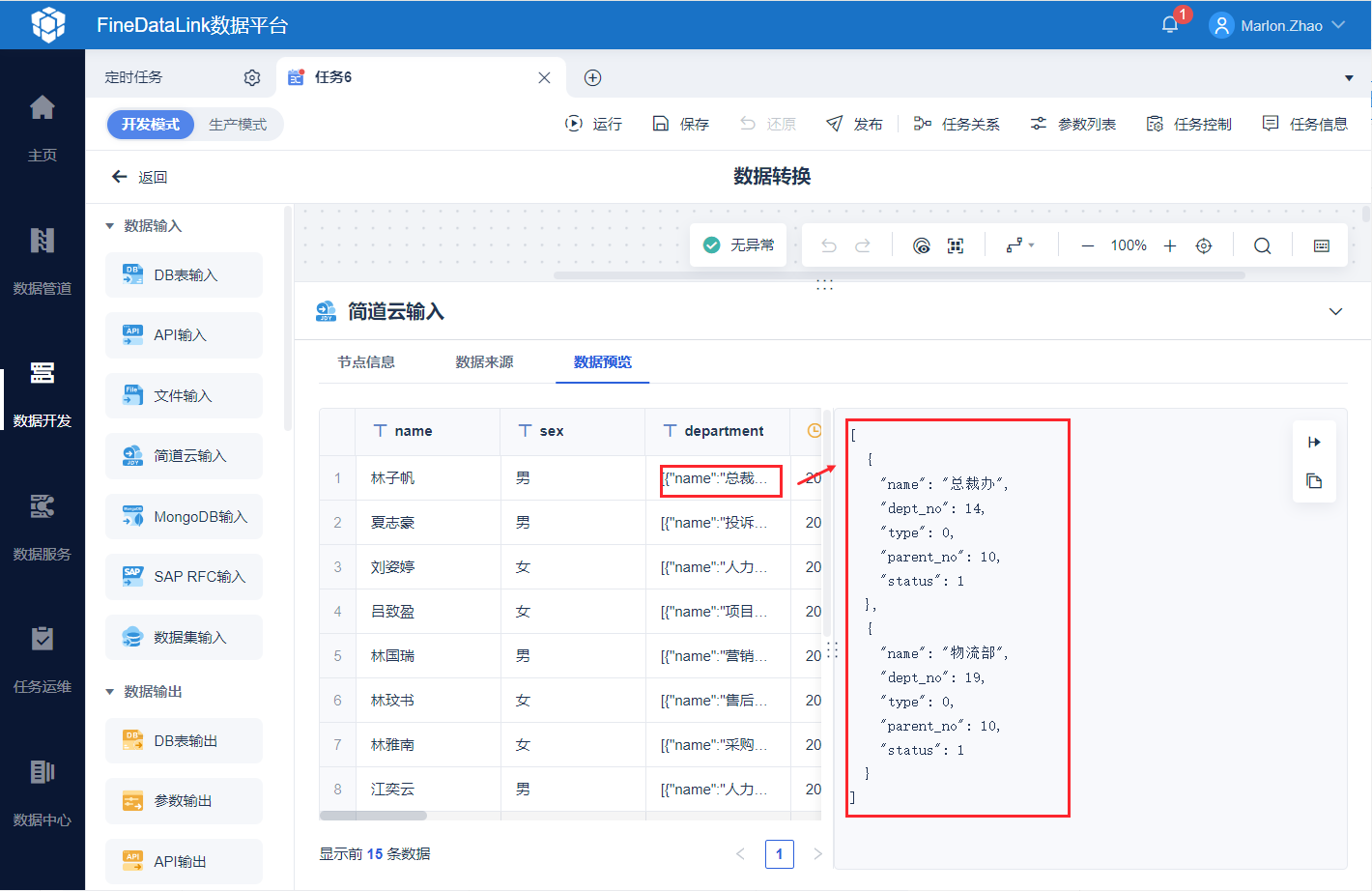This screenshot has width=1372, height=891.
Task: Collapse the JSON preview pane with the arrow icon
Action: coord(1314,442)
